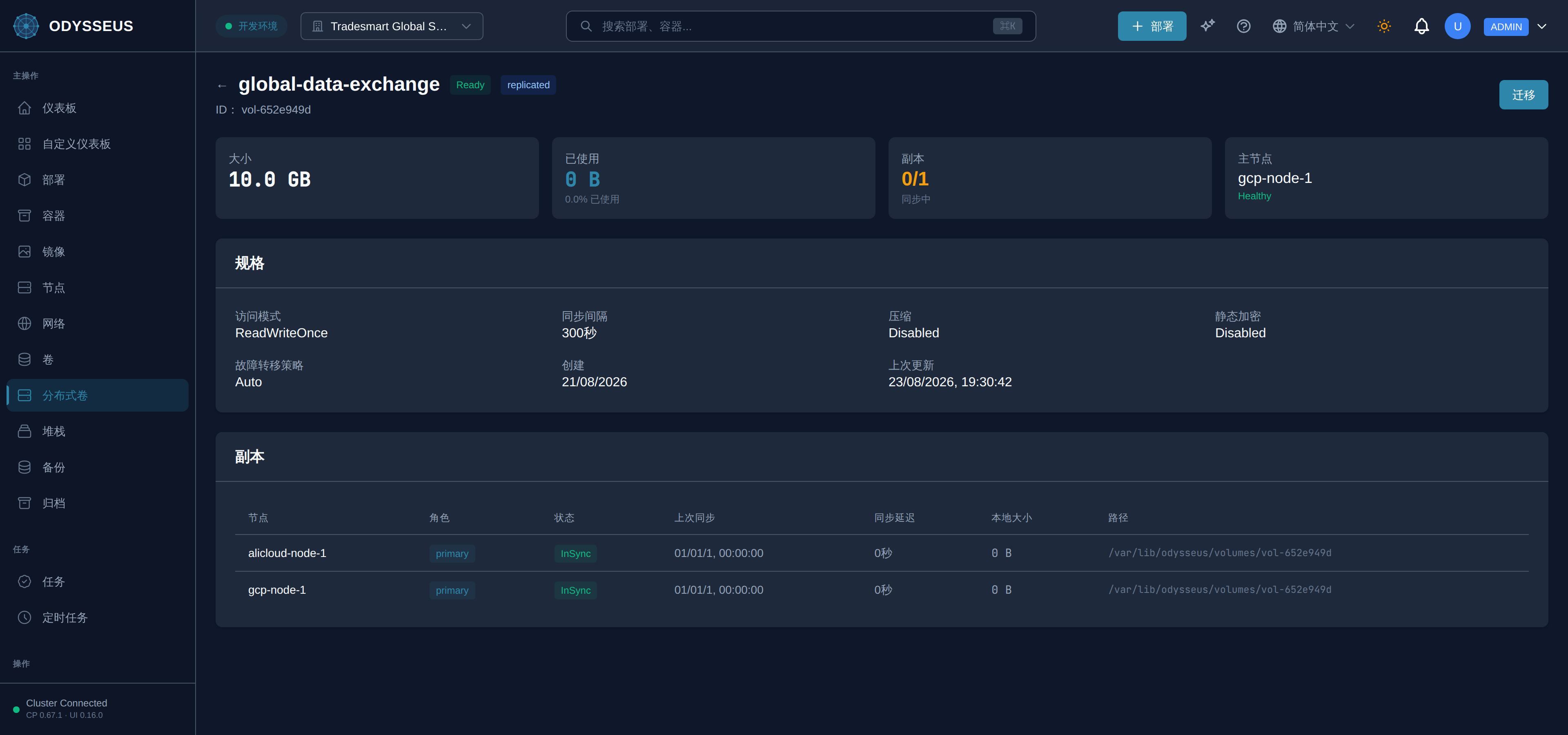1568x735 pixels.
Task: Click the 开发环境 environment badge
Action: 251,26
